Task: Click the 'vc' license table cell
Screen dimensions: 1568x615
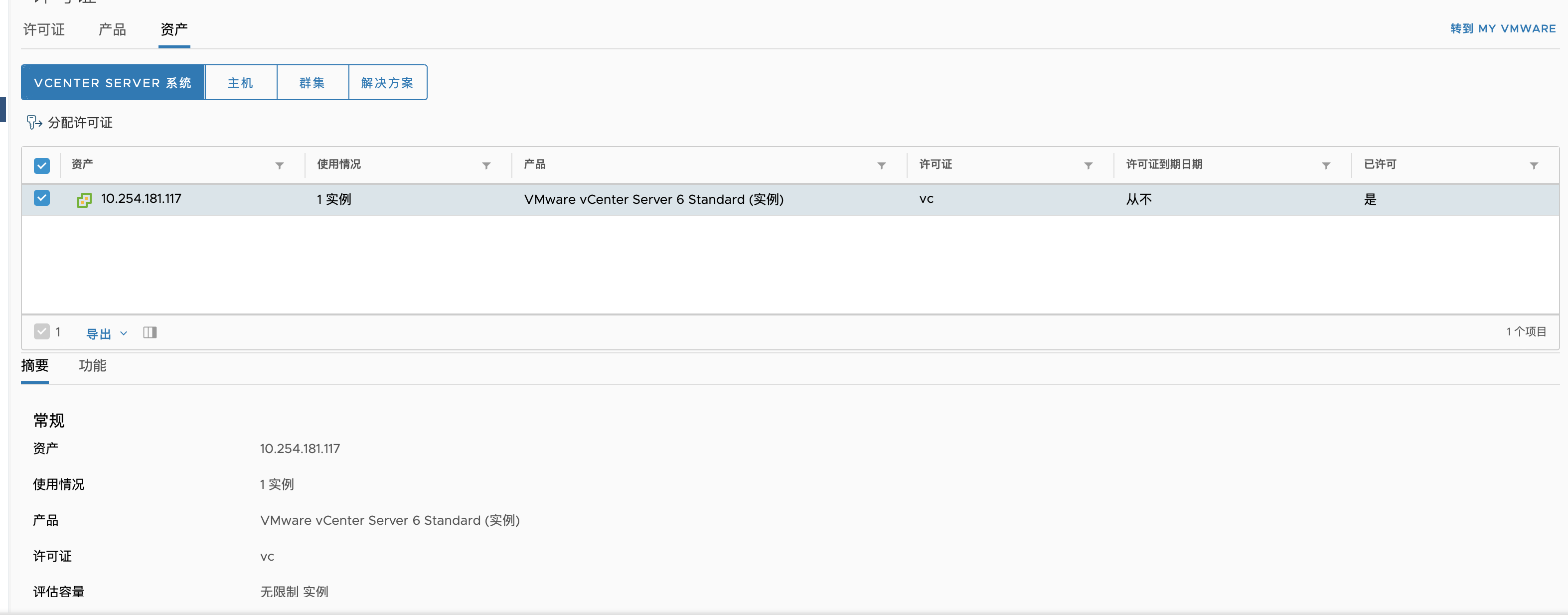Action: pos(927,199)
